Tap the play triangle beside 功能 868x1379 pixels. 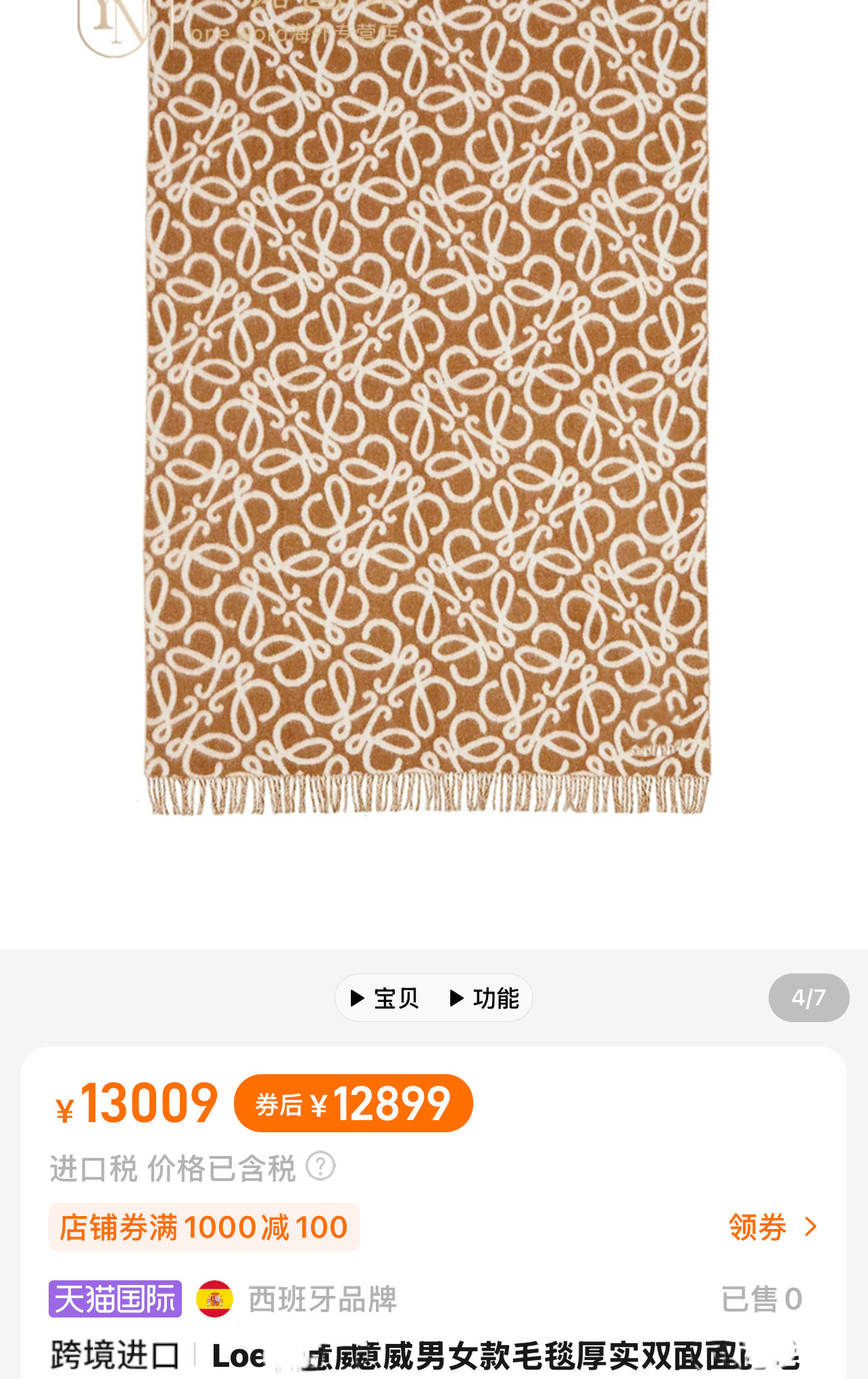click(457, 998)
